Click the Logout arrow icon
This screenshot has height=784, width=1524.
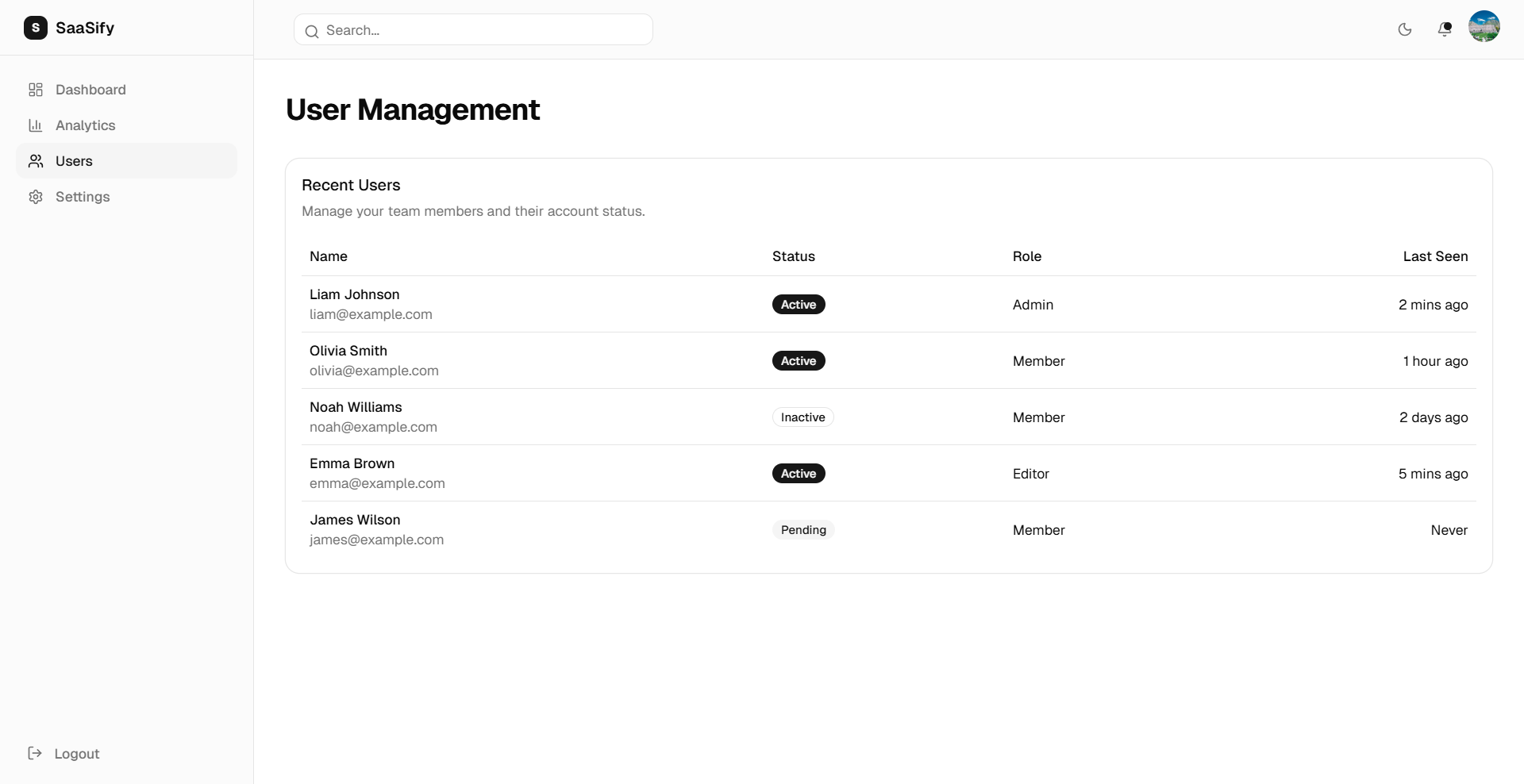click(x=35, y=753)
